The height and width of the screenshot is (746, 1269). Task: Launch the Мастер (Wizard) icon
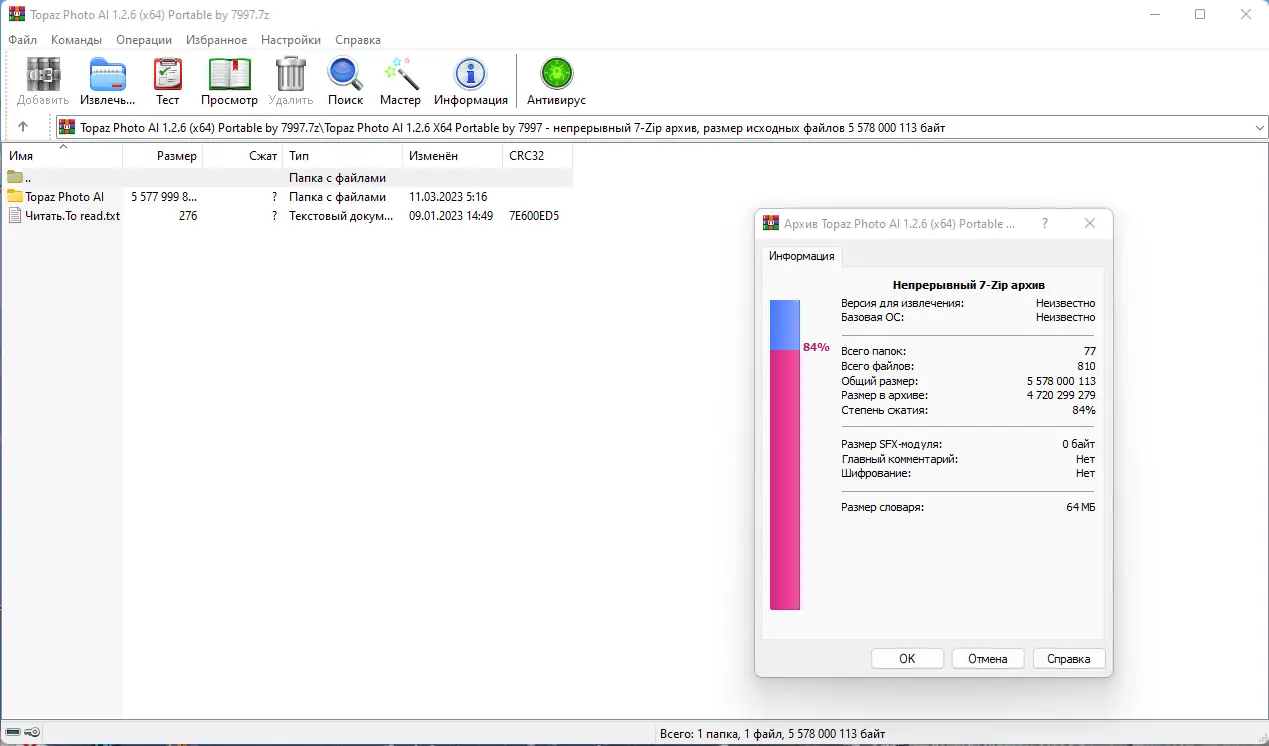(400, 75)
